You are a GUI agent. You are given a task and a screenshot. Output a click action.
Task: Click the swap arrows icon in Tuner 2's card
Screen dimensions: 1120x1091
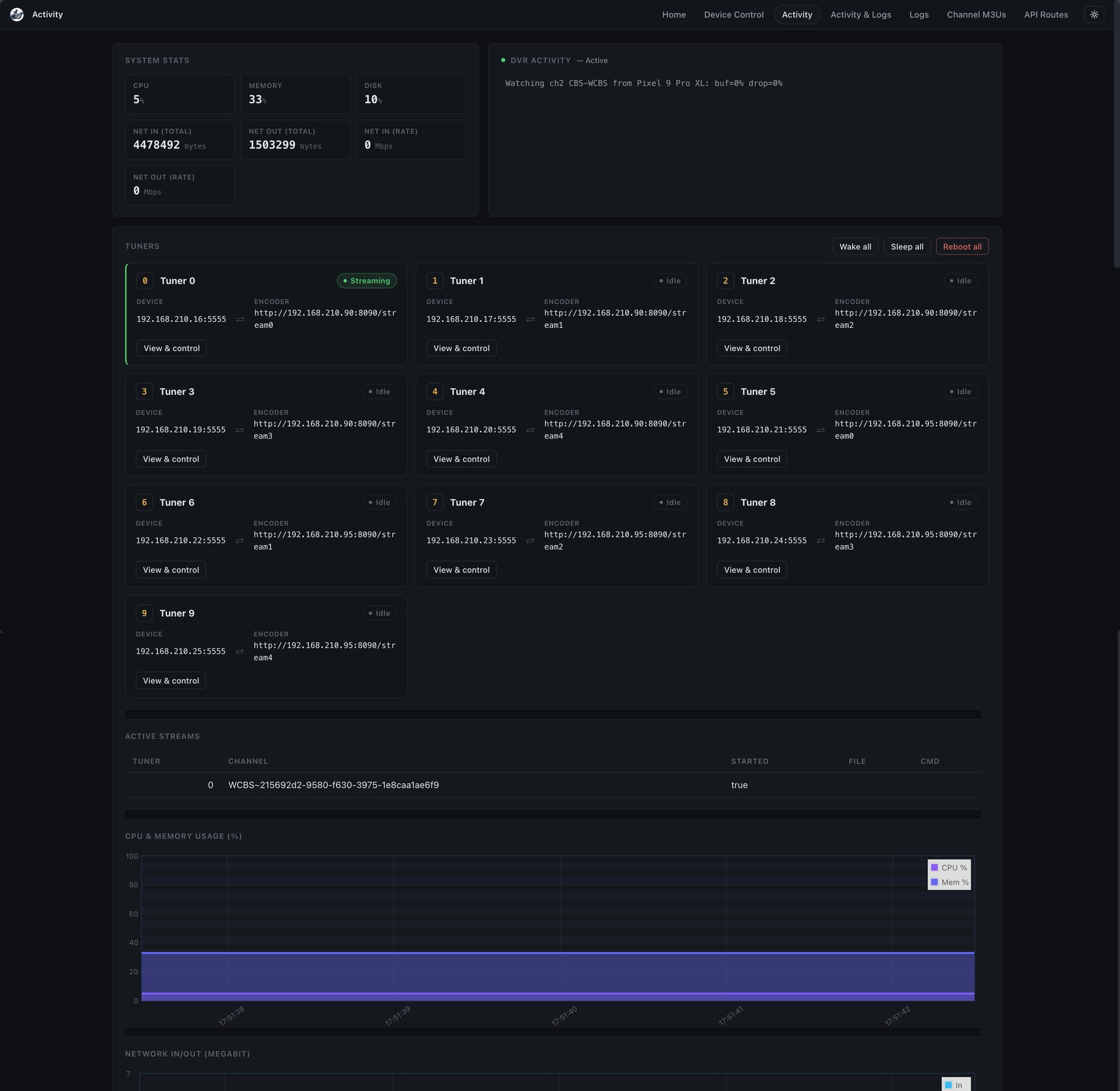(820, 319)
